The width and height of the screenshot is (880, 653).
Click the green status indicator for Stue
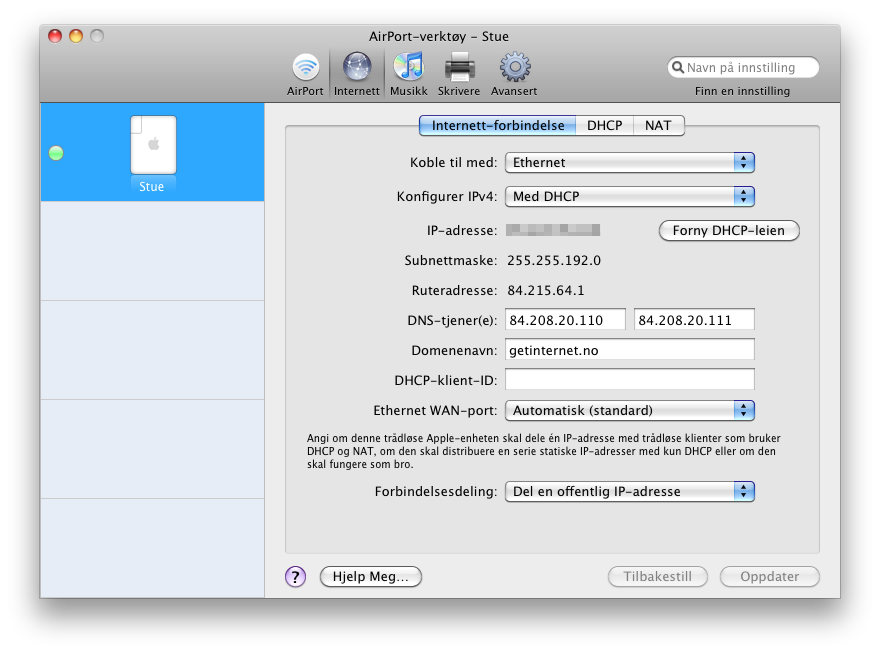(56, 153)
